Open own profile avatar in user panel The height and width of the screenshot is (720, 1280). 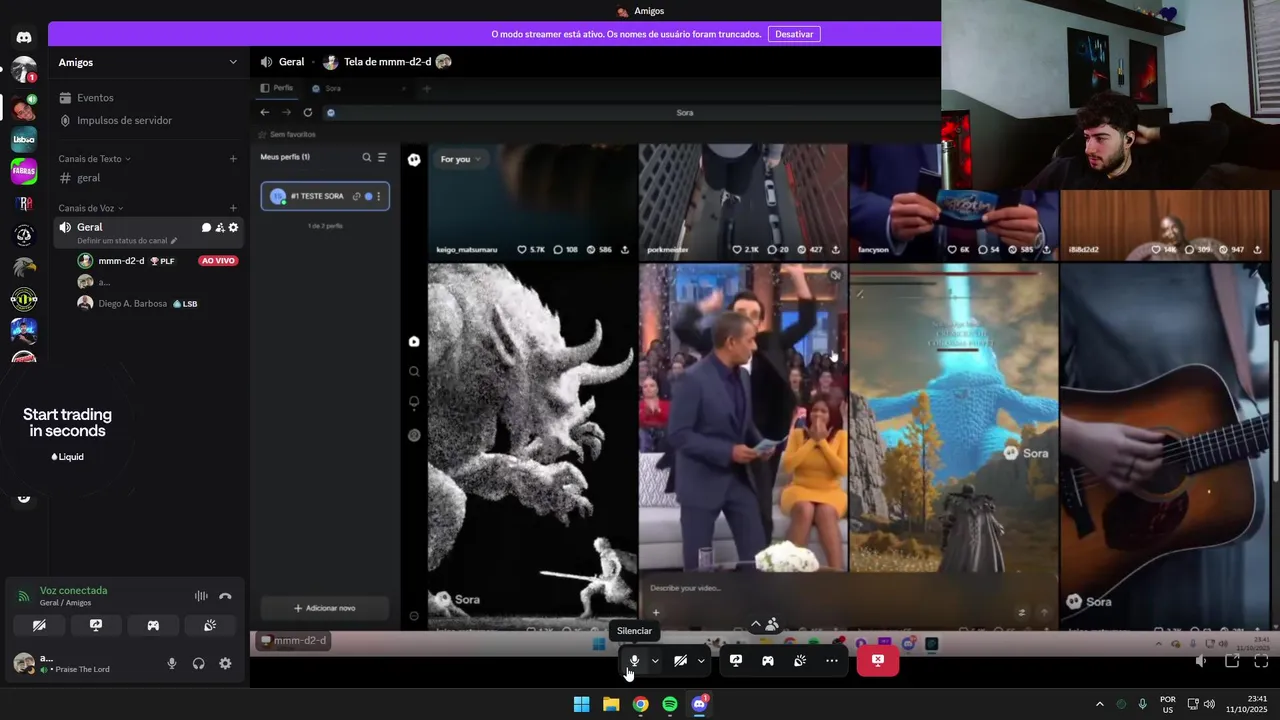click(x=24, y=663)
